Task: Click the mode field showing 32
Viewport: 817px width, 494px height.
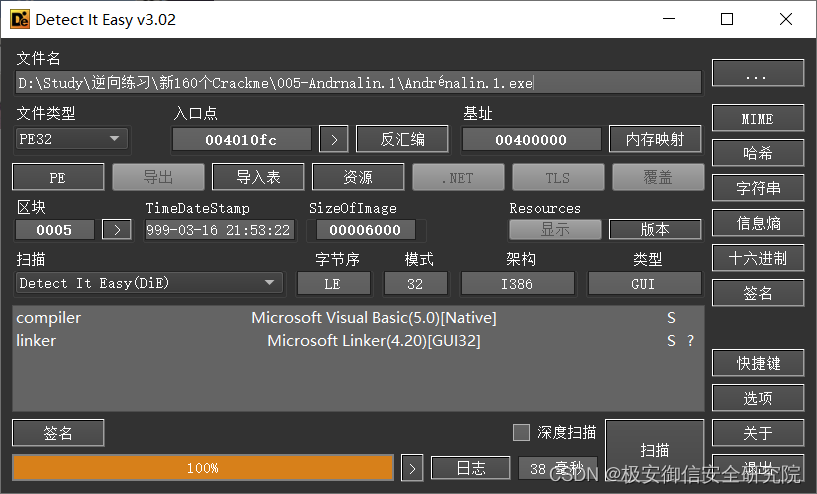Action: tap(415, 283)
